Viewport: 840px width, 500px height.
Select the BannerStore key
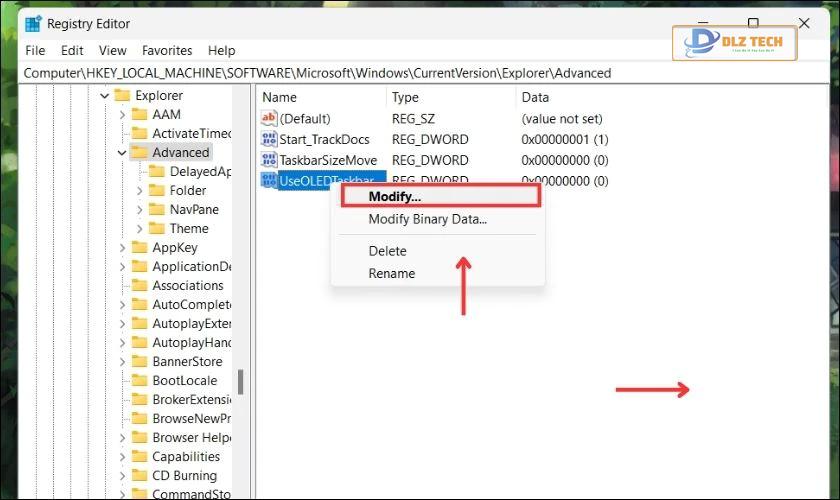pos(187,362)
